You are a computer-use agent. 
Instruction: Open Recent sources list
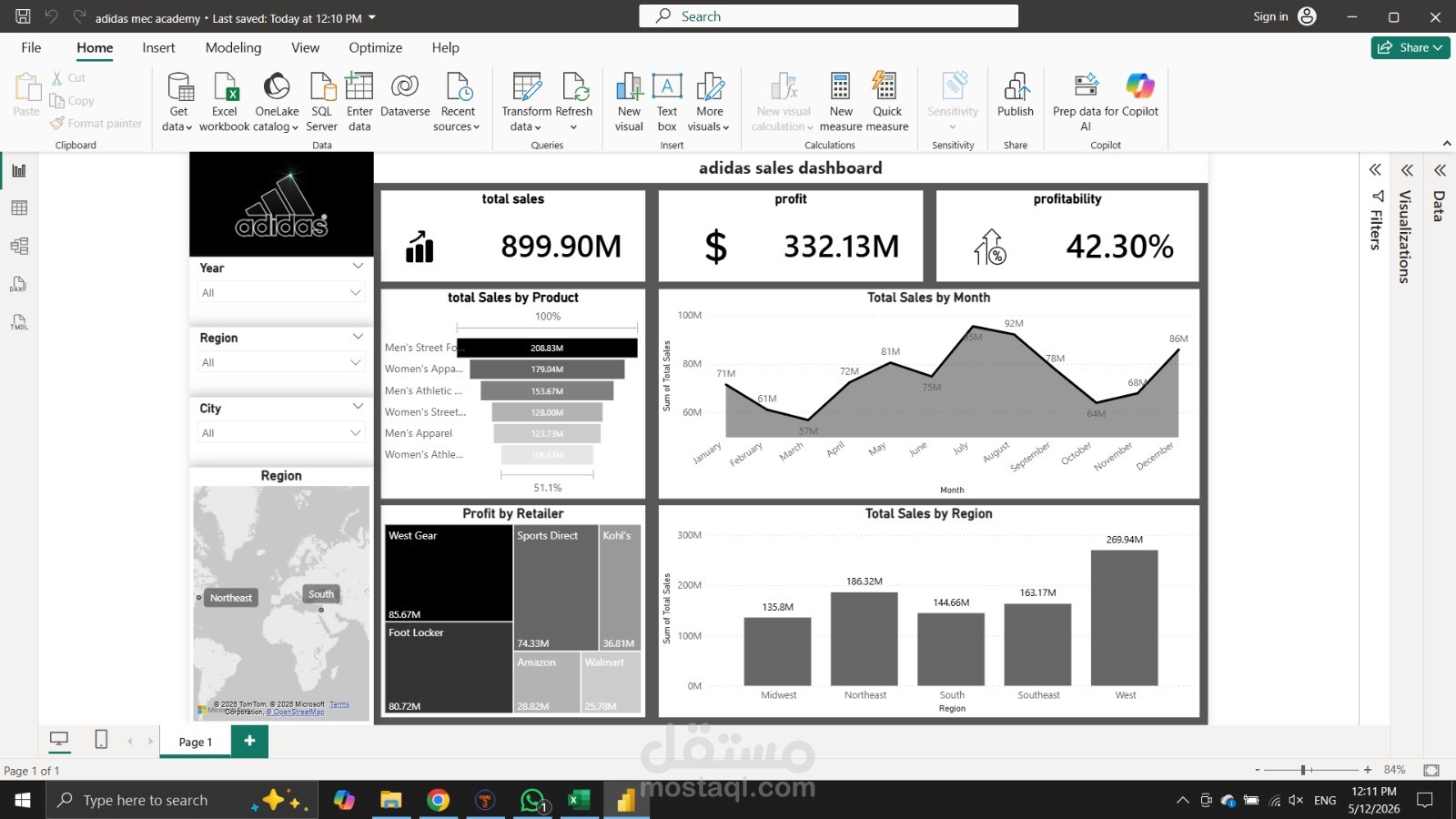pyautogui.click(x=458, y=101)
